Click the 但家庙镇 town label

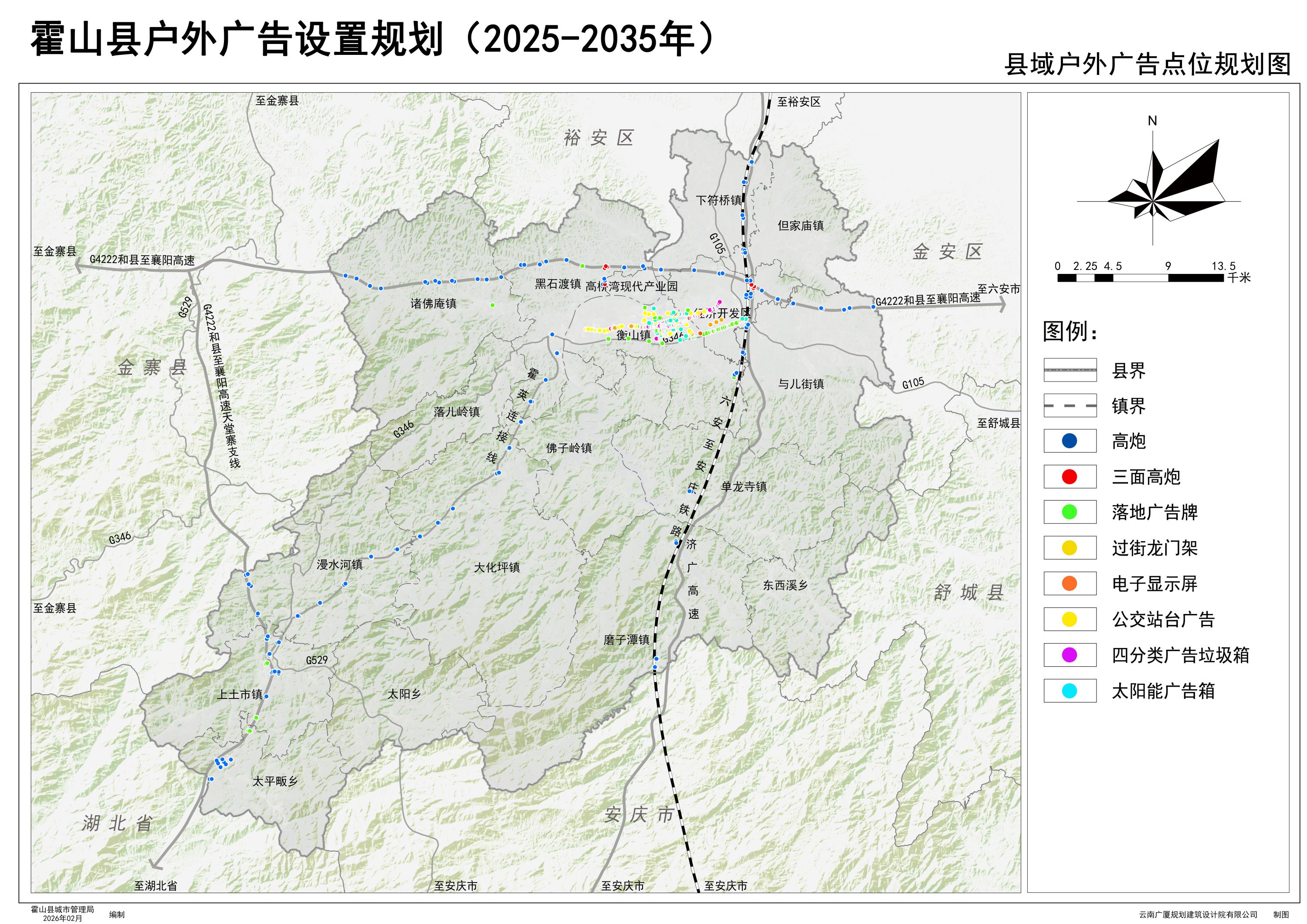tap(800, 226)
